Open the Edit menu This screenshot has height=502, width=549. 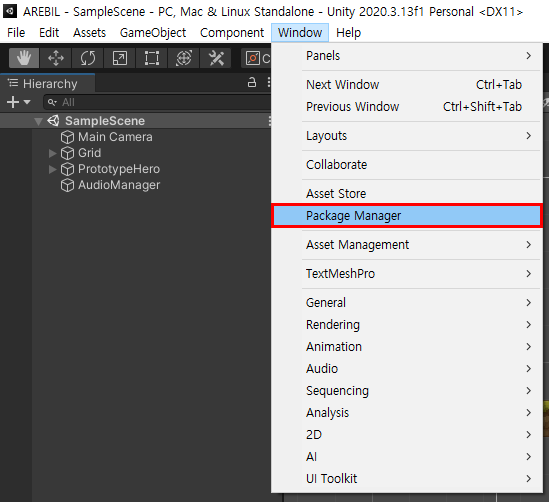[x=49, y=33]
